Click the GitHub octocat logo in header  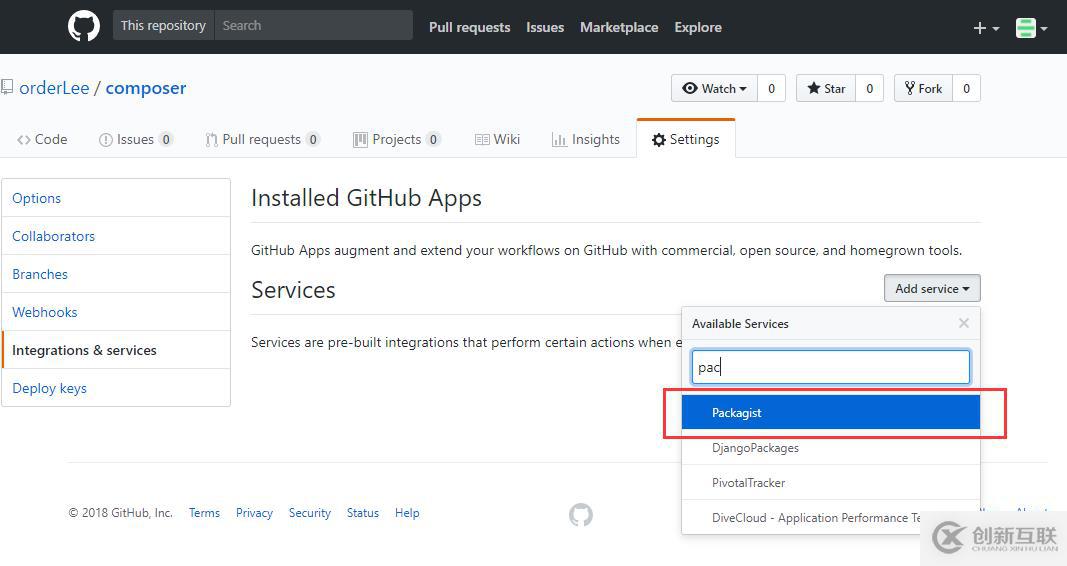click(x=84, y=27)
